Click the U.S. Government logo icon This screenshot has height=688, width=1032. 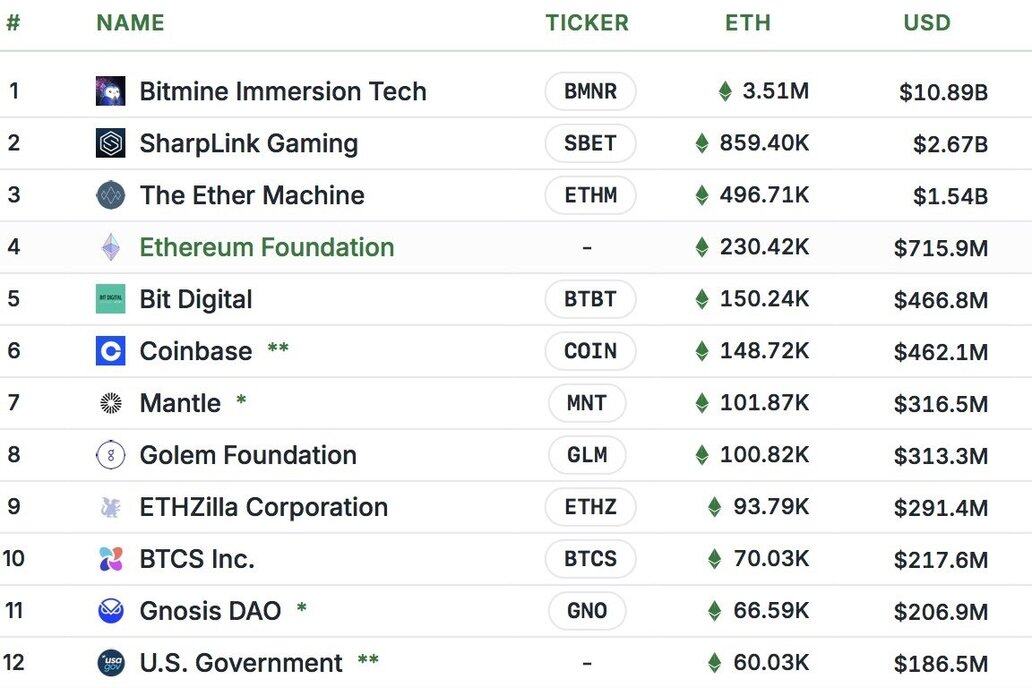coord(110,663)
